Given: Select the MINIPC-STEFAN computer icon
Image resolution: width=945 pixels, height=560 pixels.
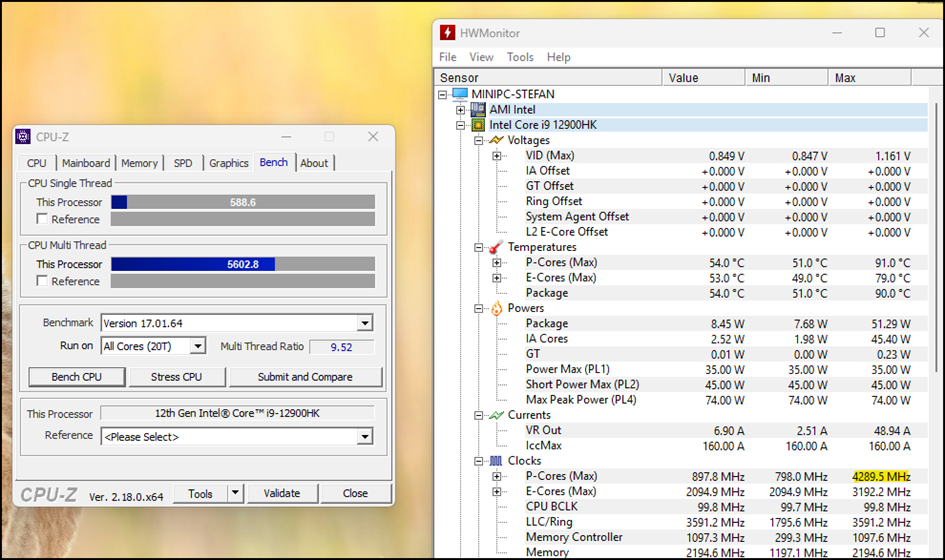Looking at the screenshot, I should (460, 94).
